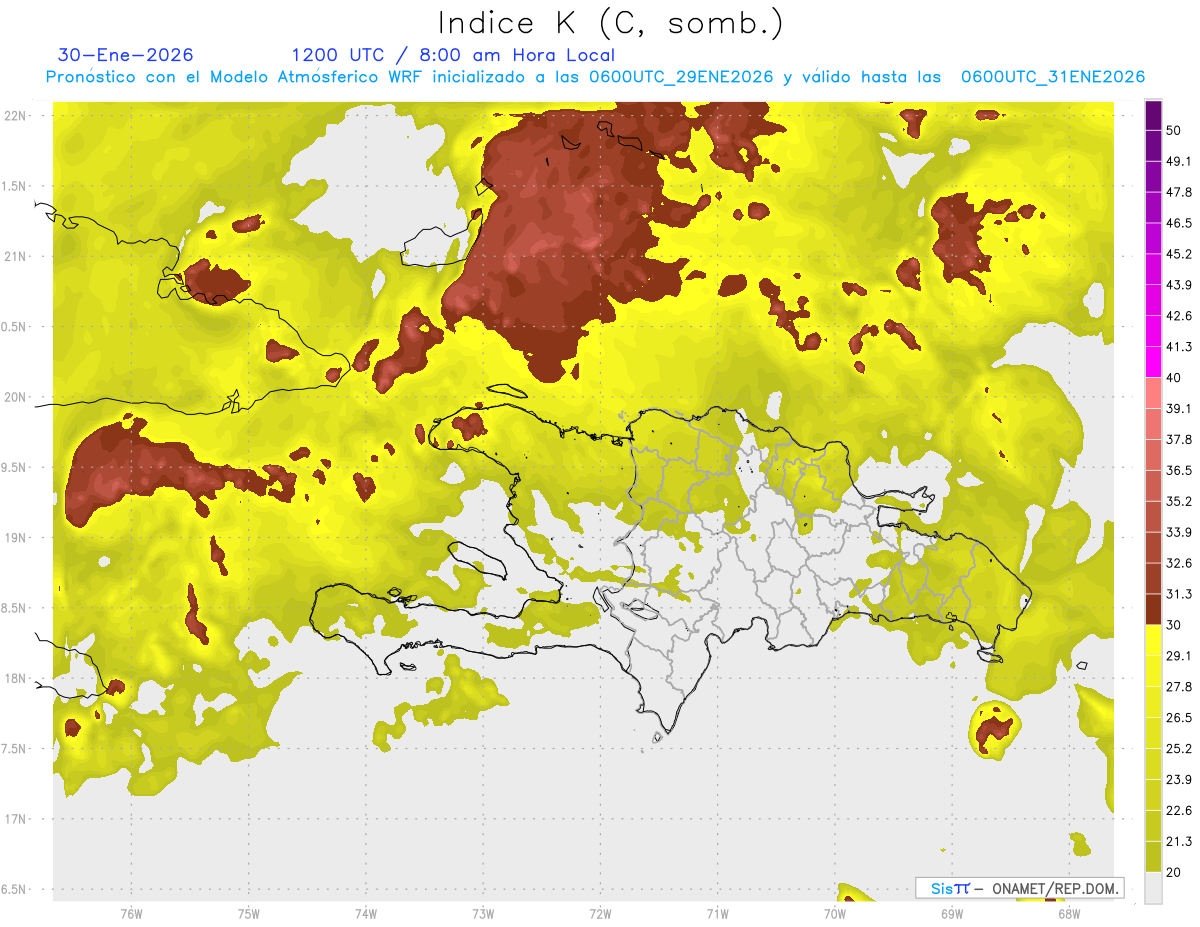Select the "76W" longitude axis label
1200x927 pixels.
(x=131, y=913)
